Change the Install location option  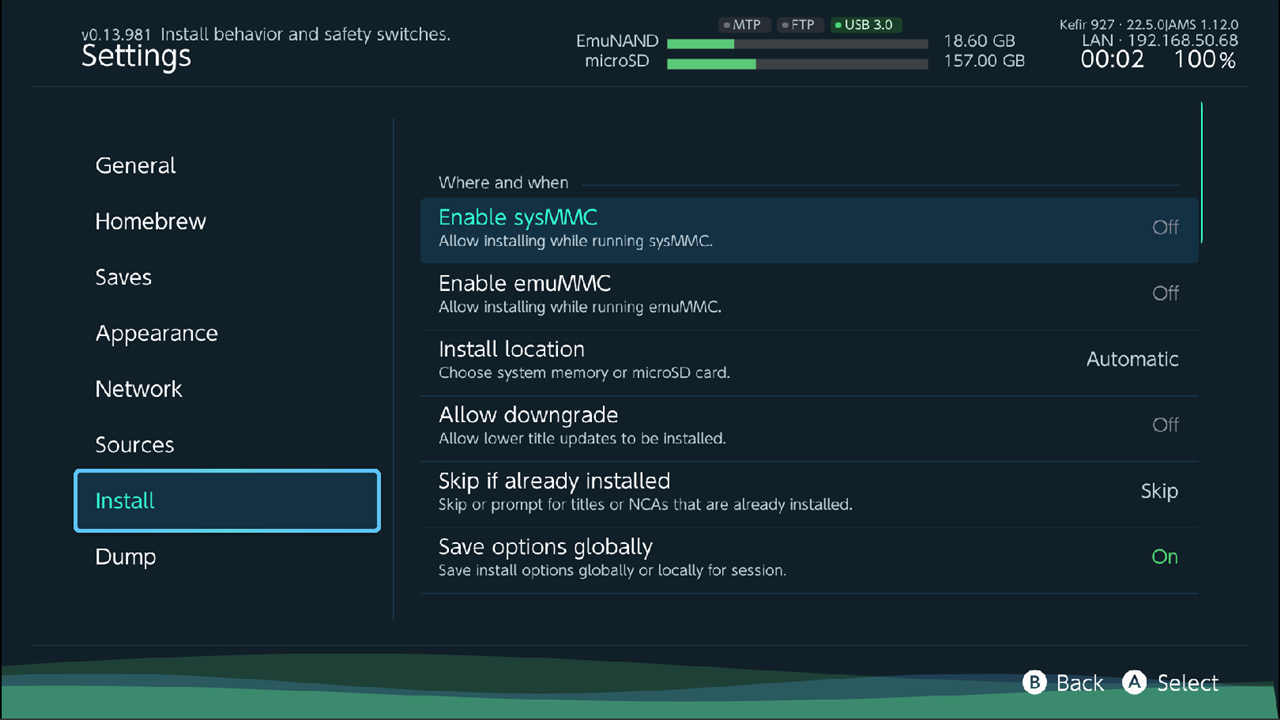(x=809, y=361)
